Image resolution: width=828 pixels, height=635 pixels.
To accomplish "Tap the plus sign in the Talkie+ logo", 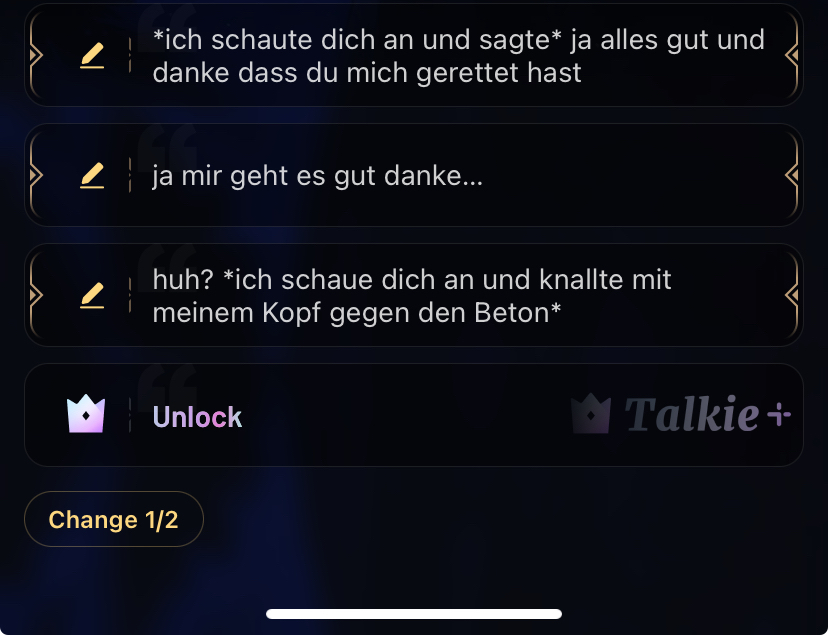I will [779, 415].
